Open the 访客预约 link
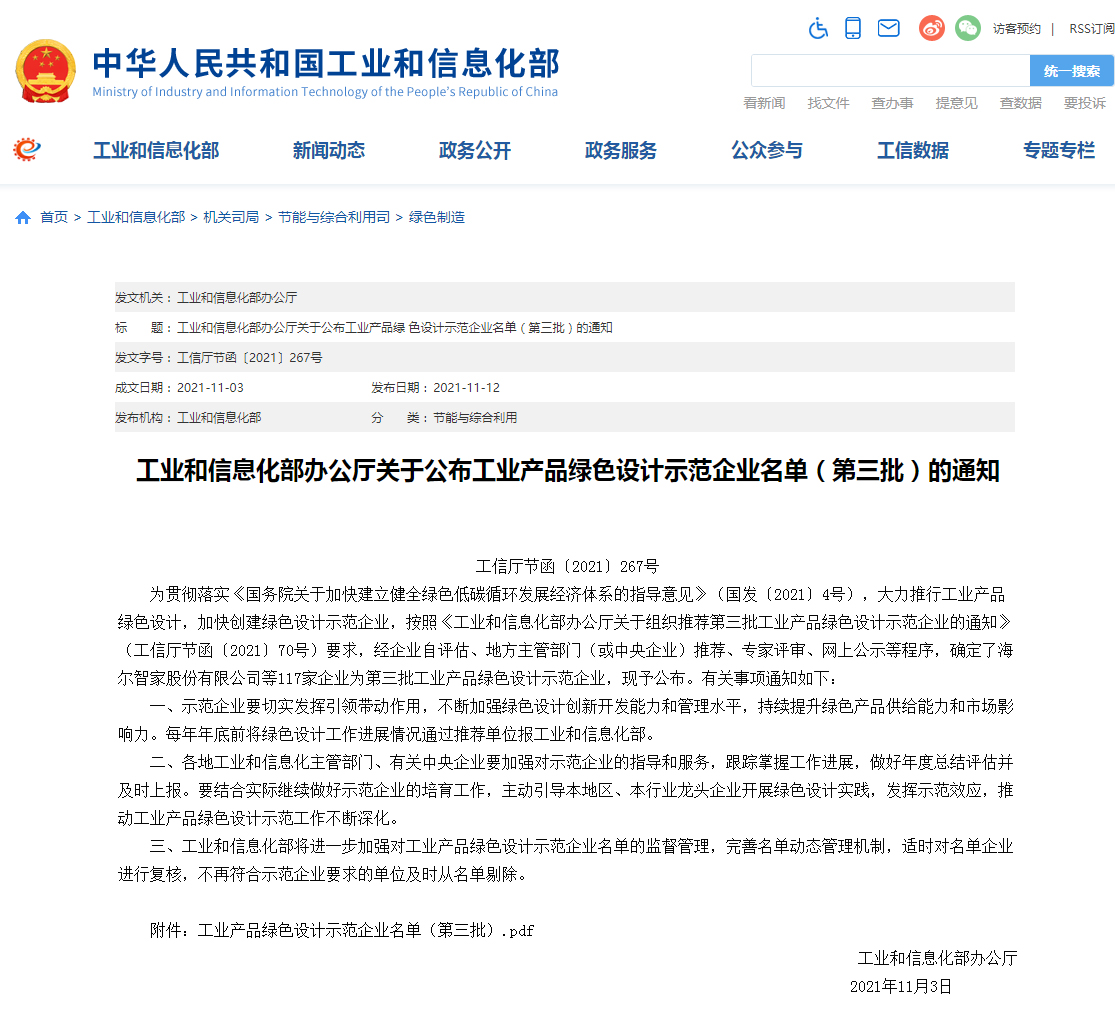The height and width of the screenshot is (1021, 1115). click(1016, 29)
